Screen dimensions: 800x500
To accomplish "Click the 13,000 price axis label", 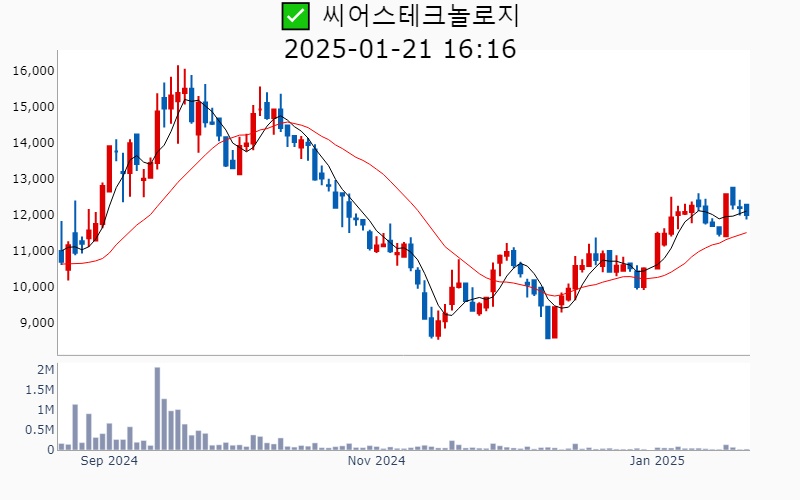I will [34, 179].
